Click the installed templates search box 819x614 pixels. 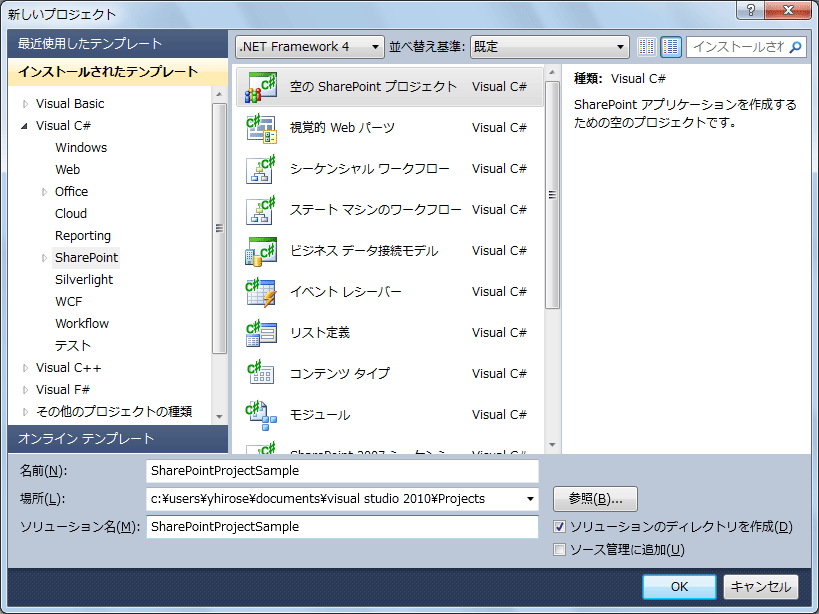pos(738,47)
